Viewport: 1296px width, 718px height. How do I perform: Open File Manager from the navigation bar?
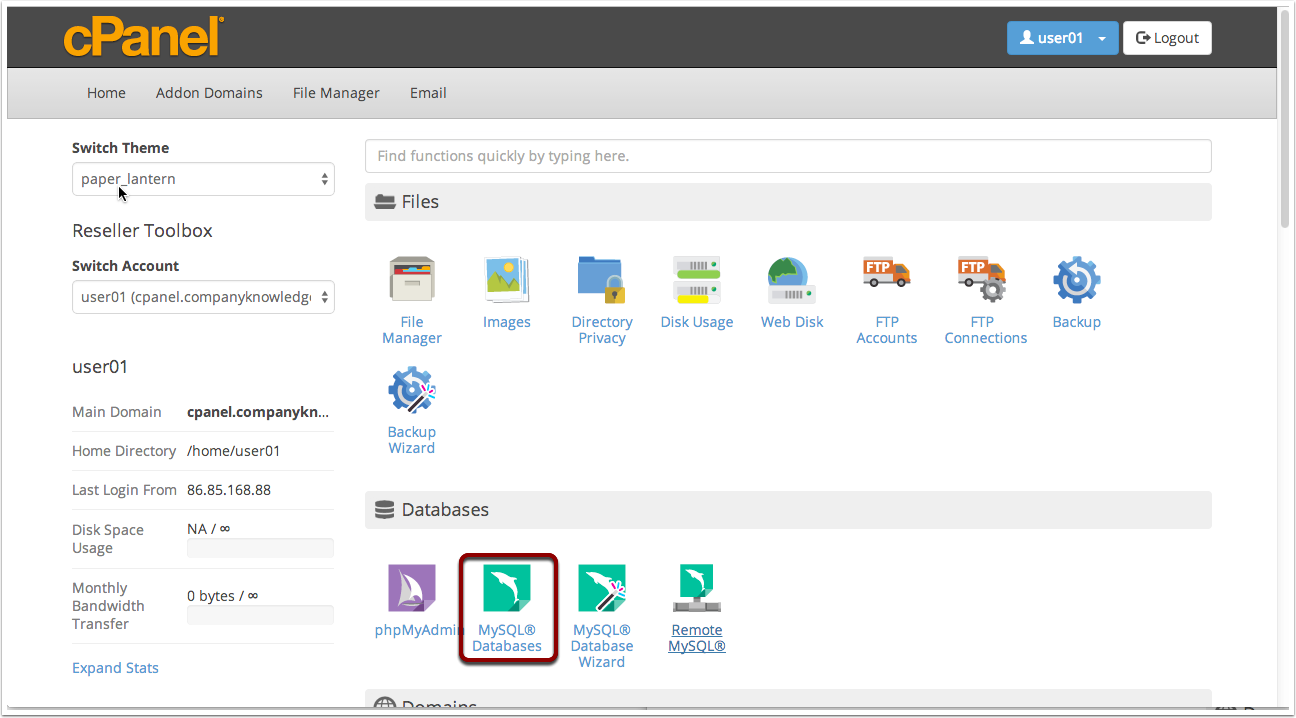coord(336,93)
